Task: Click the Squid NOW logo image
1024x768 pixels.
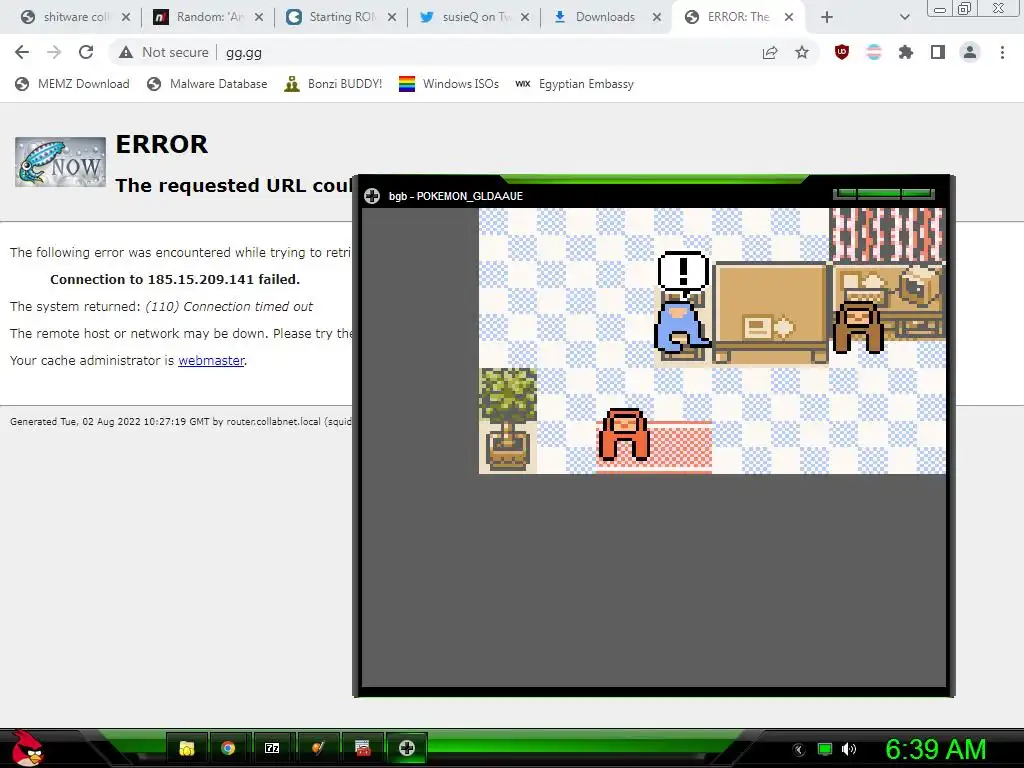Action: coord(60,162)
